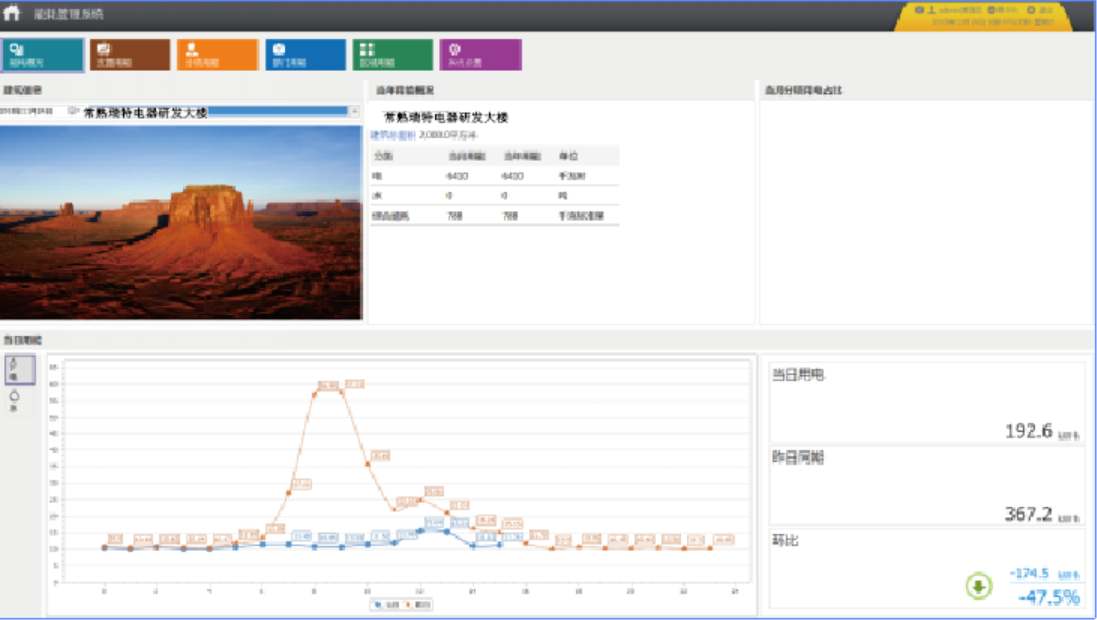
Task: Click the desert building photo
Action: point(180,221)
